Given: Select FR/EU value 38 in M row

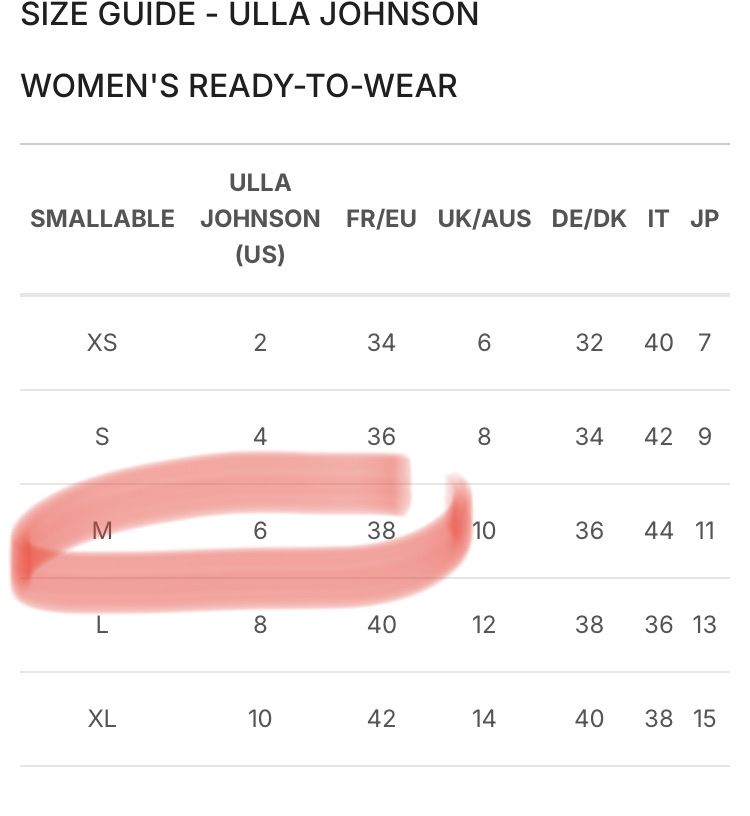Looking at the screenshot, I should coord(382,531).
